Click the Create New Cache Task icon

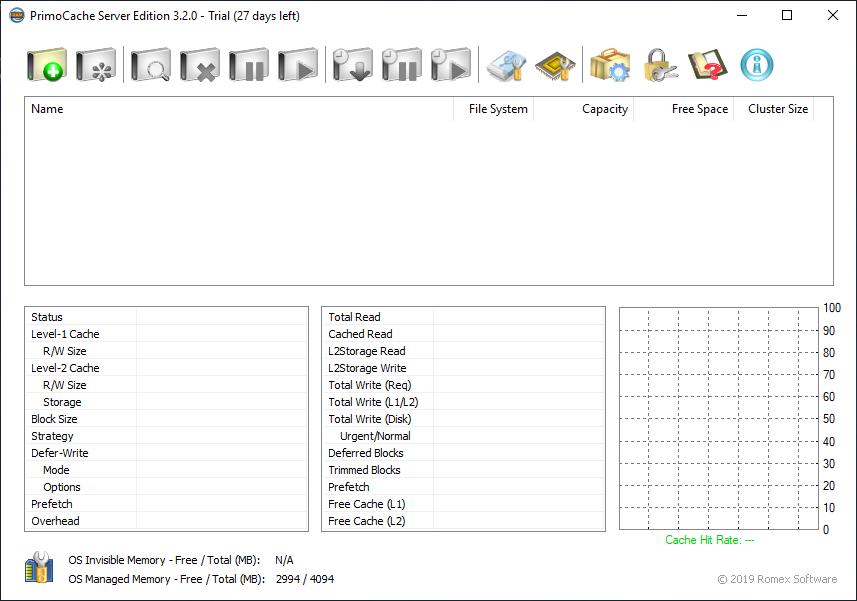47,66
